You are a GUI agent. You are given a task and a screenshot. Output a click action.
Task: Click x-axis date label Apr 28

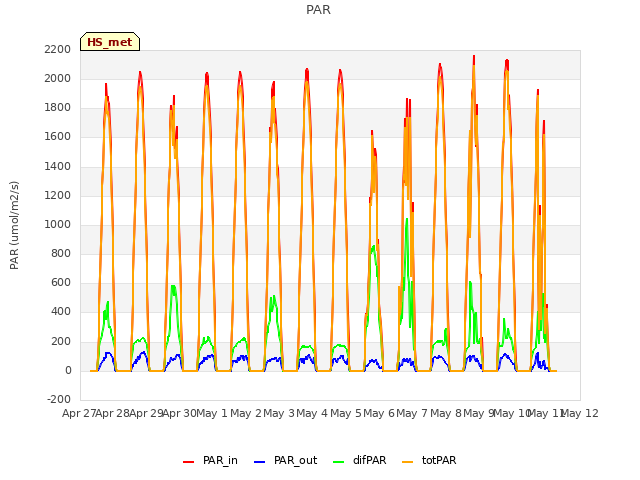pyautogui.click(x=113, y=413)
